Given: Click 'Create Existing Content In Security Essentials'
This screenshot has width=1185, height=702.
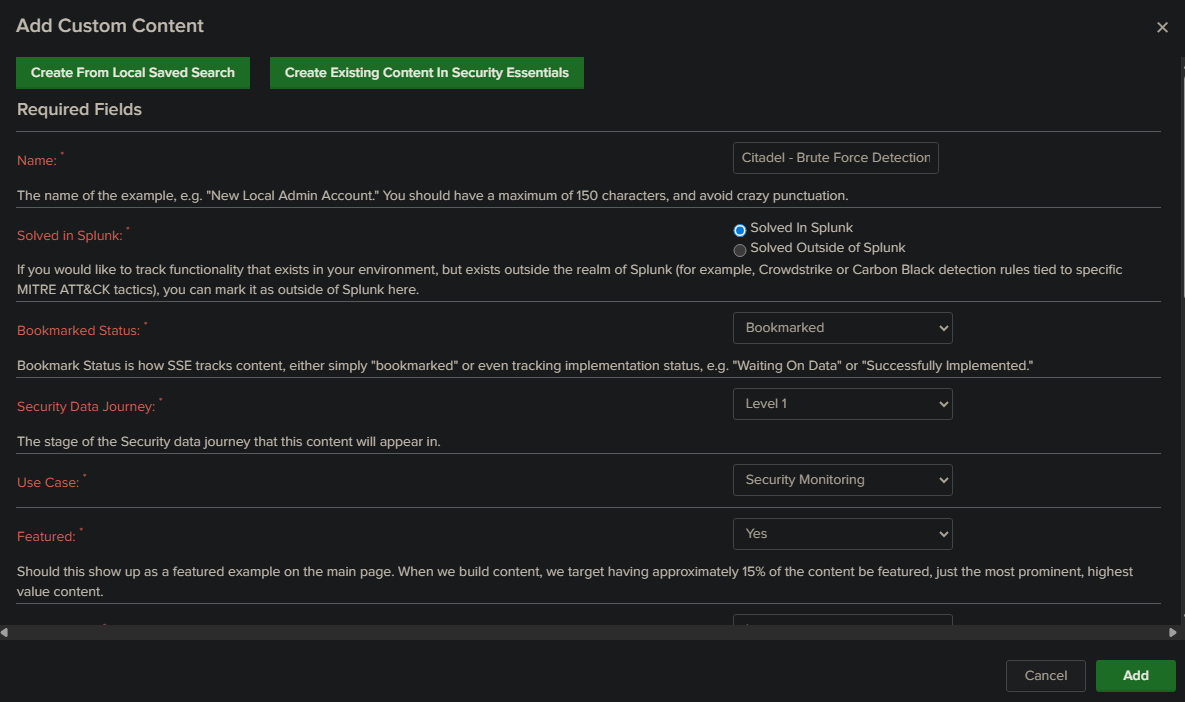Looking at the screenshot, I should (426, 72).
